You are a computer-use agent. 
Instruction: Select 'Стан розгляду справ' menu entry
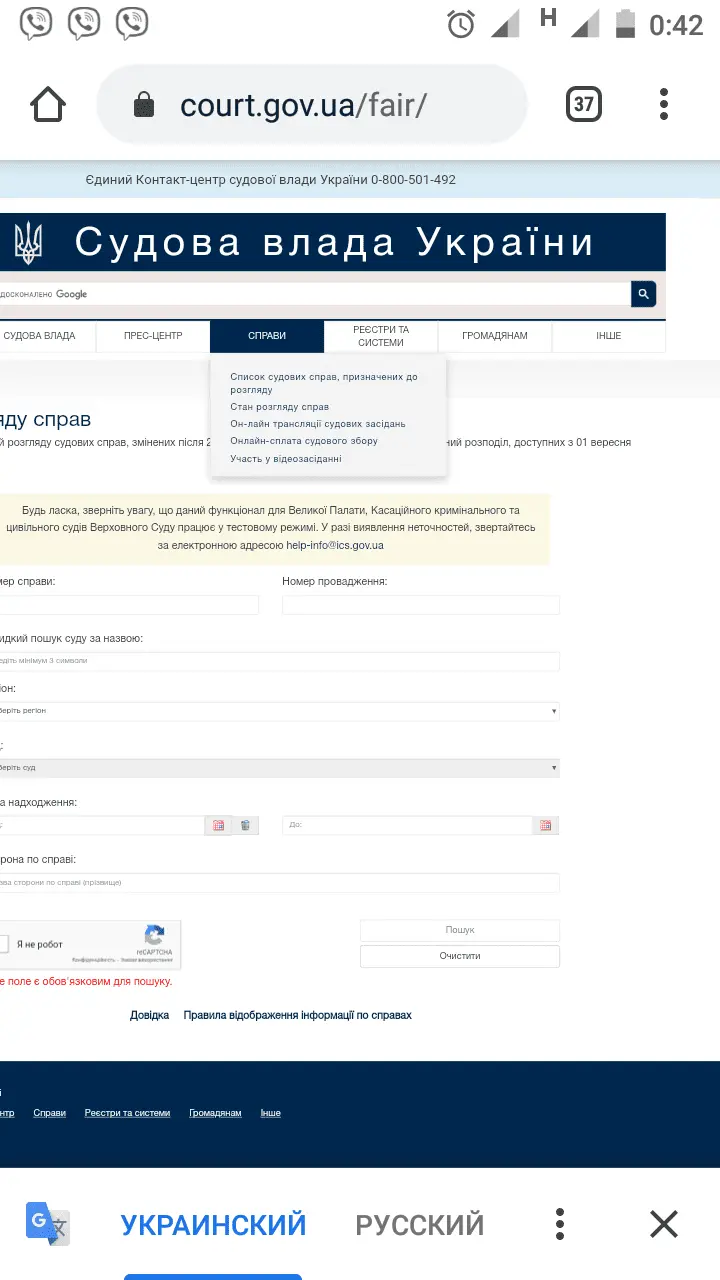tap(279, 407)
